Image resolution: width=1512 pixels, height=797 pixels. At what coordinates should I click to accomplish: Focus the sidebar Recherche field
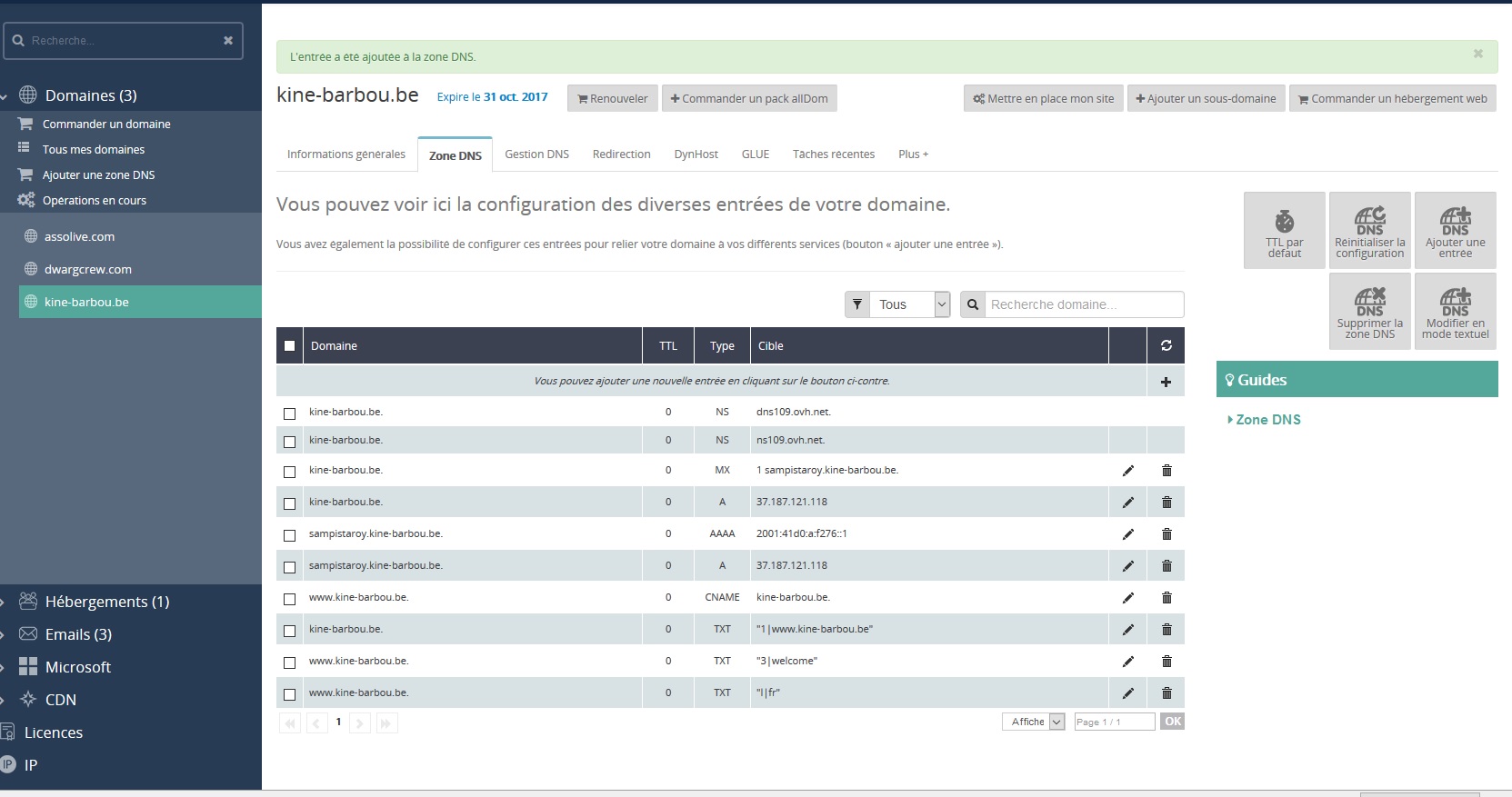point(123,41)
